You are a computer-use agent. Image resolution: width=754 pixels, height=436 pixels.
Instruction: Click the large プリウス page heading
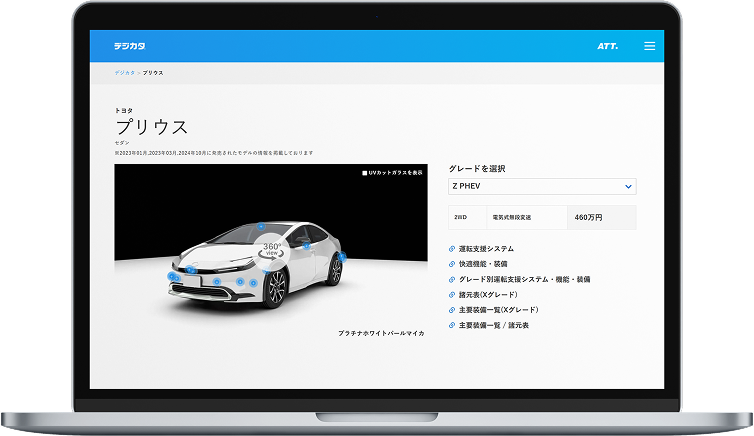[151, 127]
